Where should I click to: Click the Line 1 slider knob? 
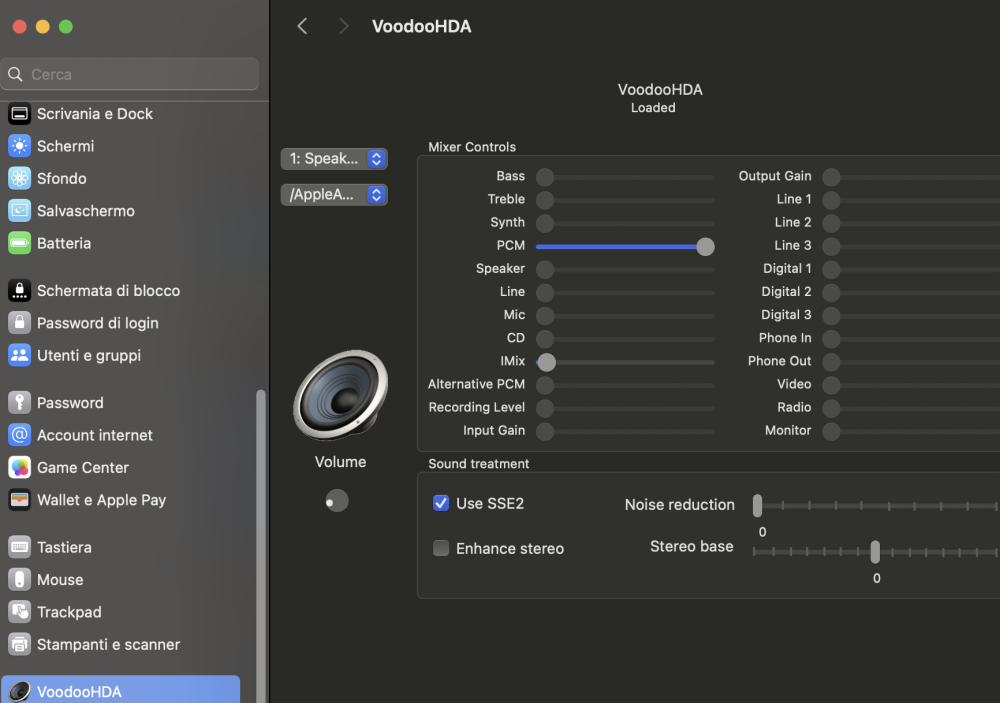831,200
